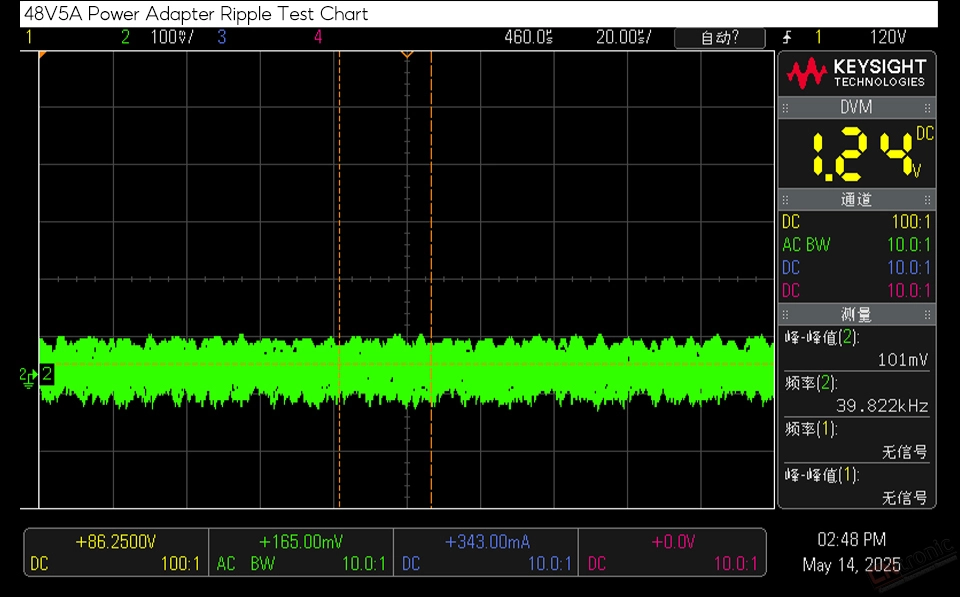Select channel 1 indicator in top bar

pyautogui.click(x=29, y=37)
